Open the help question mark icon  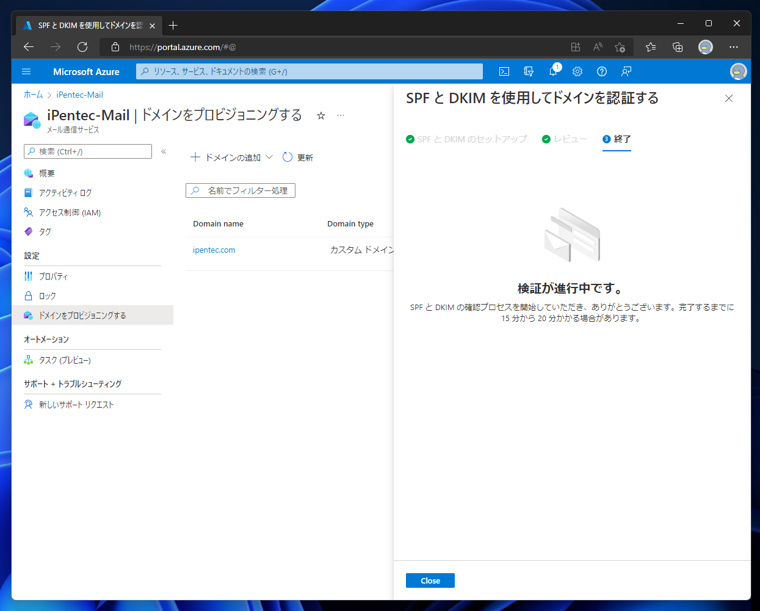click(602, 72)
